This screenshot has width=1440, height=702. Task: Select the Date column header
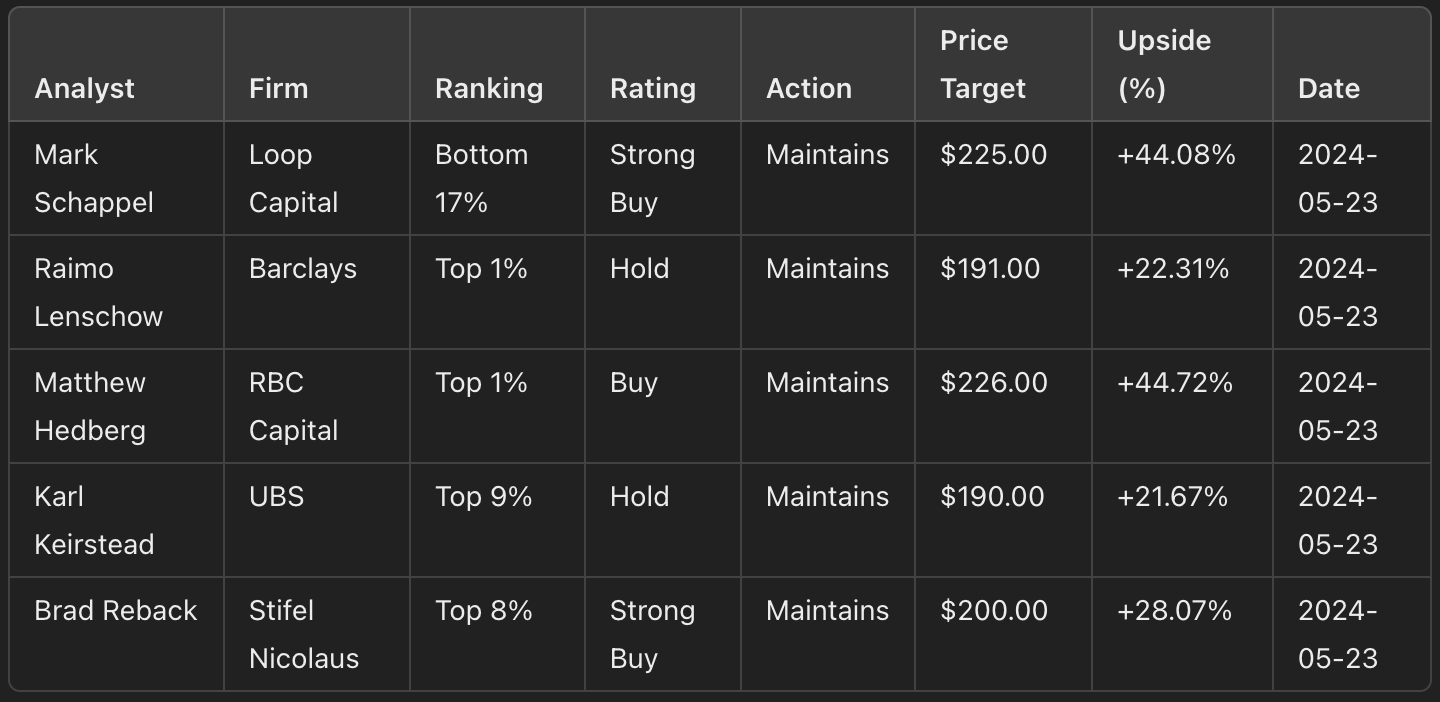1329,88
